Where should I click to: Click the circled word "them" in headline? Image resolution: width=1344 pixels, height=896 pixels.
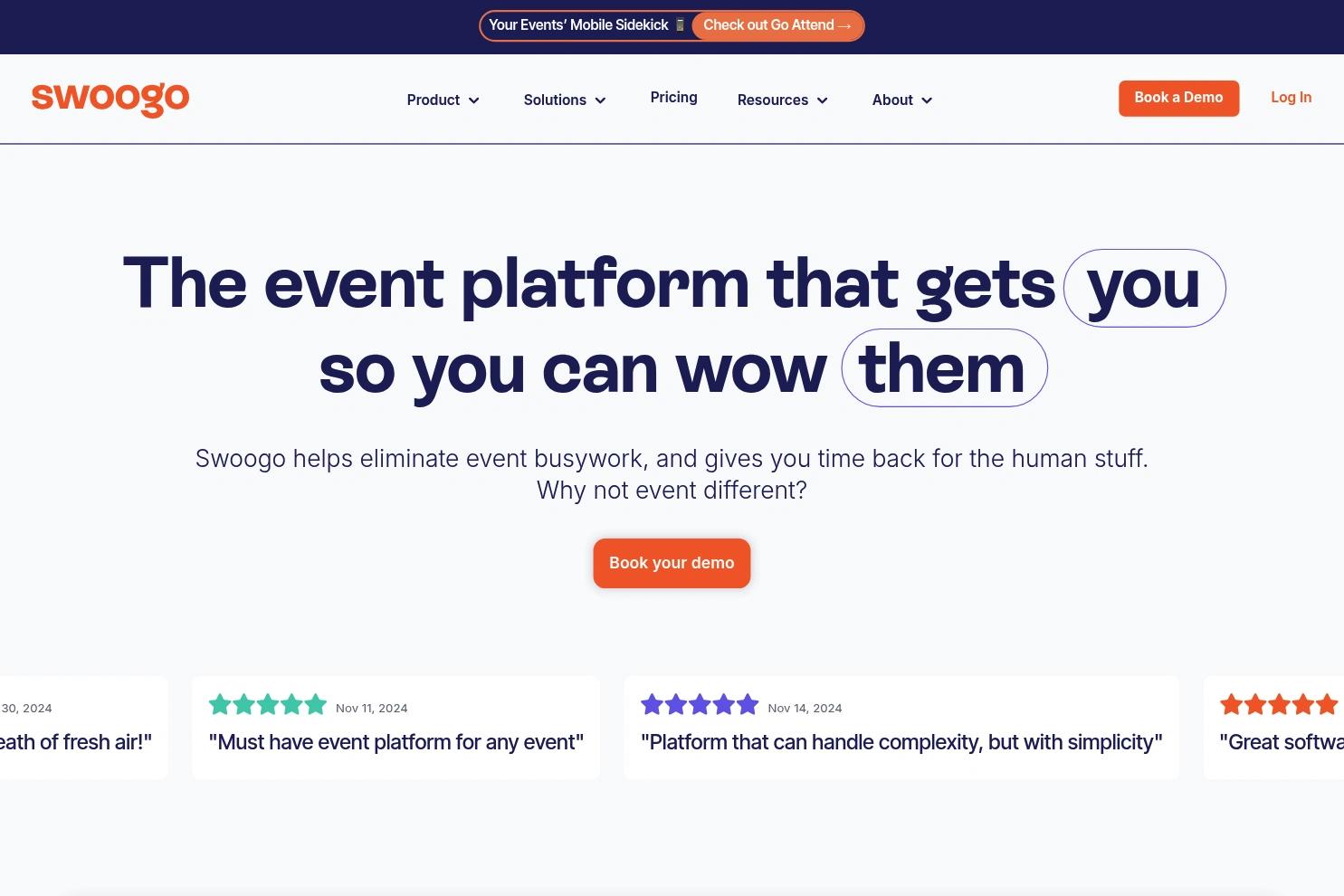tap(944, 367)
